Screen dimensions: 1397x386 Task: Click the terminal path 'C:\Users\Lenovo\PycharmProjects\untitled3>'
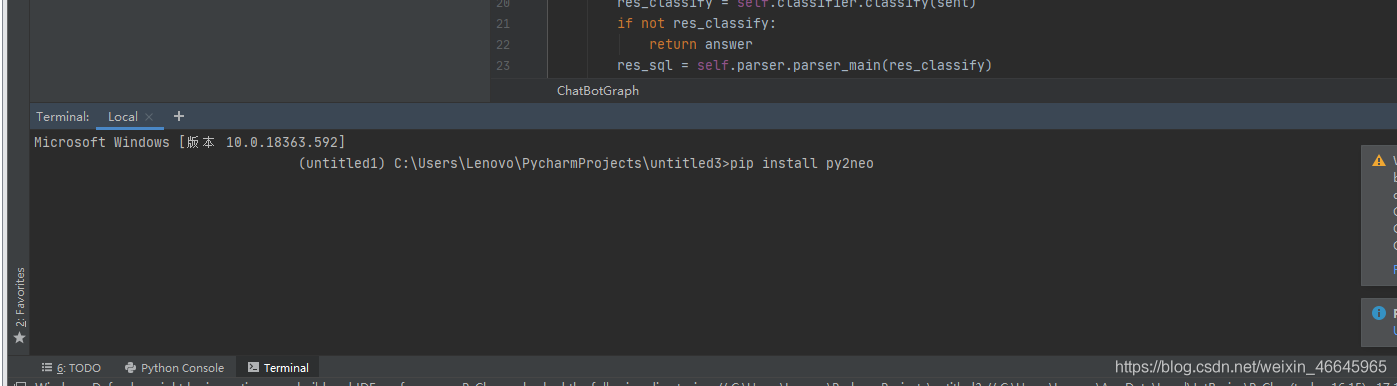562,163
